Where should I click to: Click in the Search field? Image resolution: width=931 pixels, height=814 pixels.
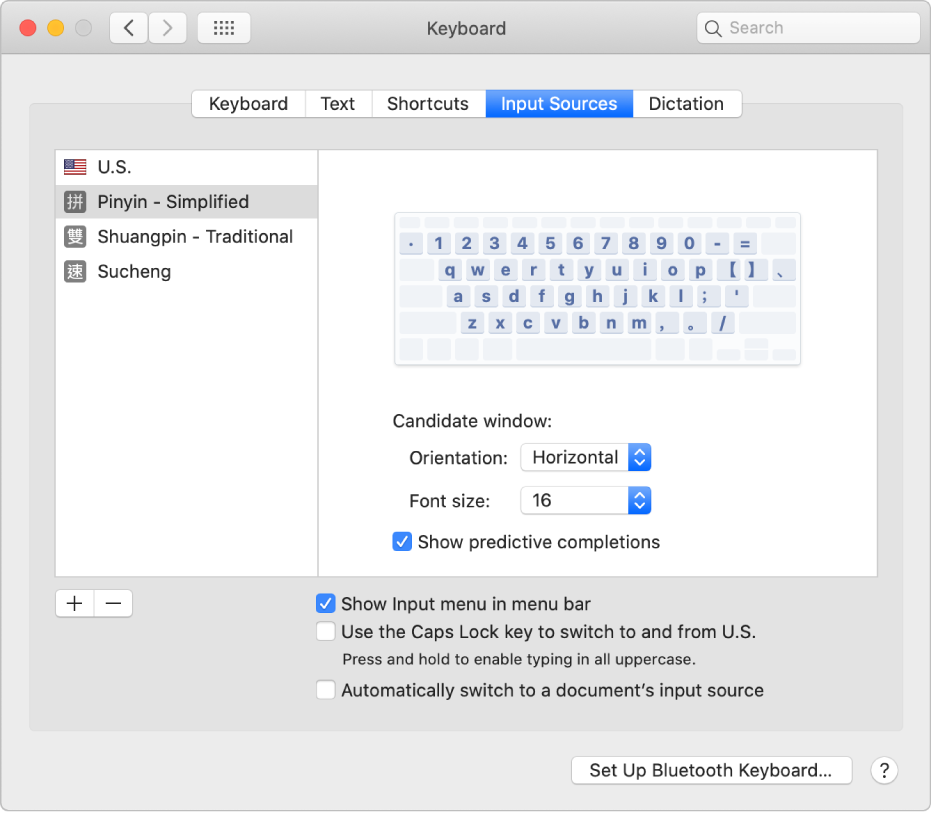(808, 28)
